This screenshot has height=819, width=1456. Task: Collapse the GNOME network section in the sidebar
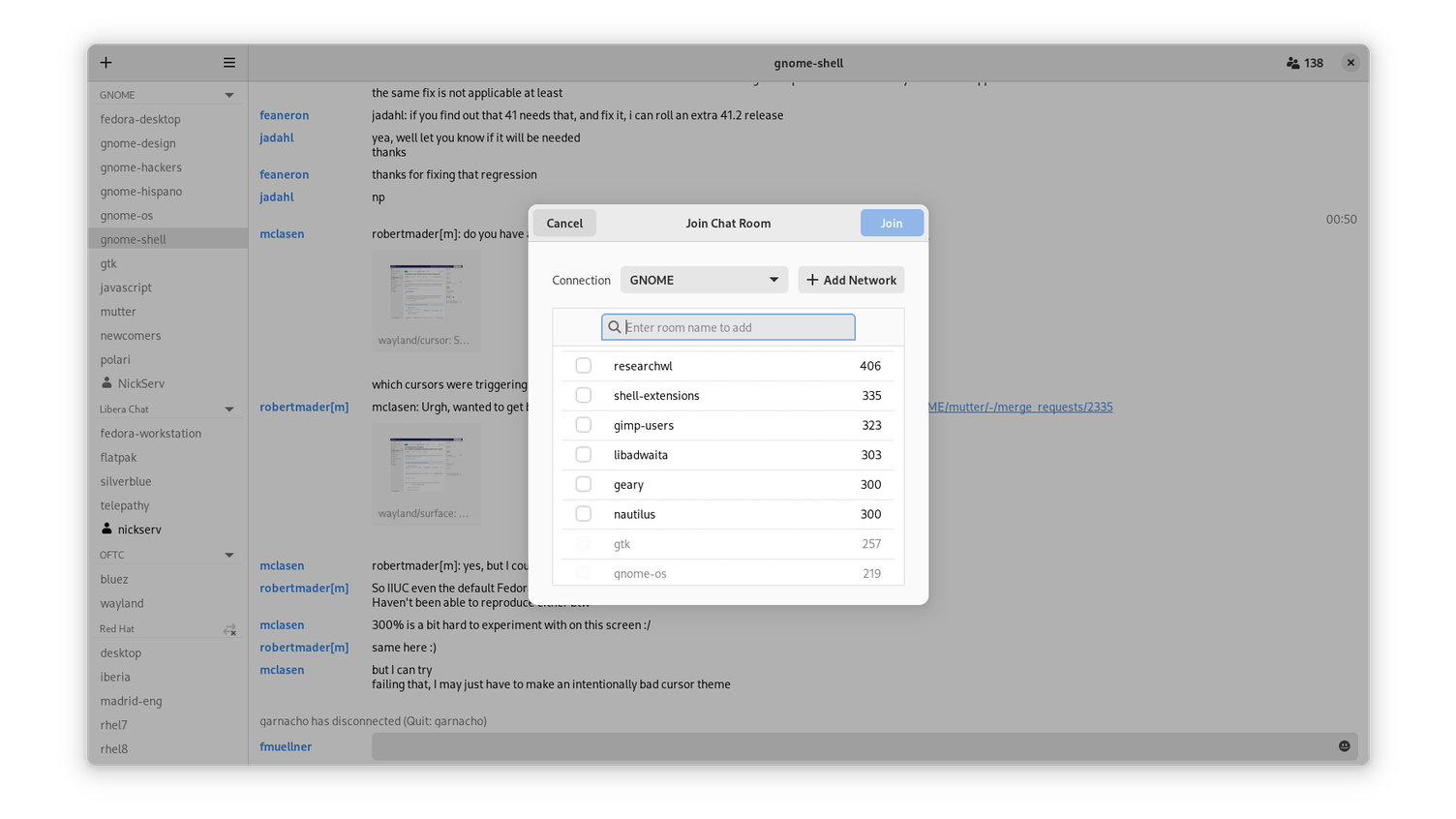tap(229, 95)
